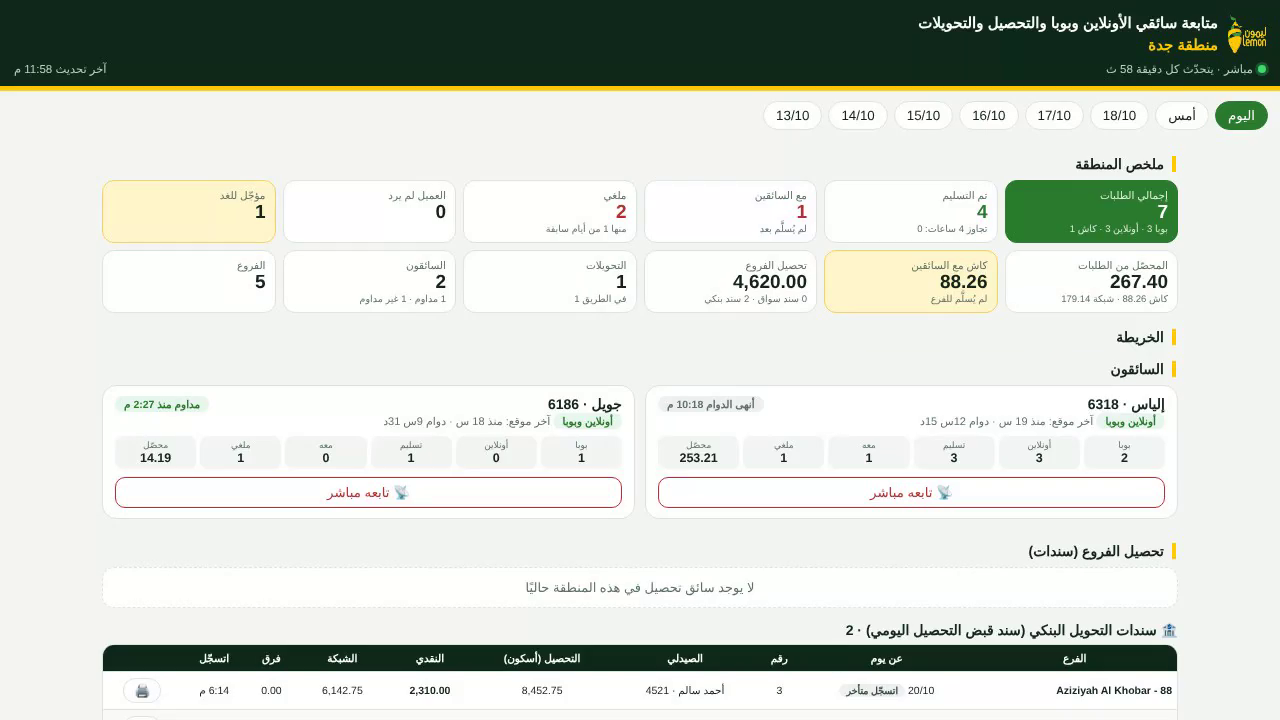
Task: Click the آخر تحديث 11:58 م timestamp
Action: click(60, 69)
